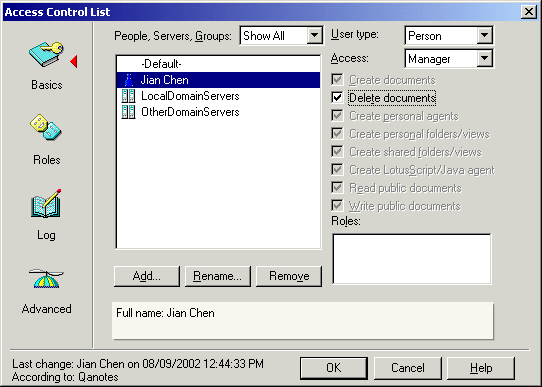Toggle the Read public documents checkbox

click(x=337, y=188)
